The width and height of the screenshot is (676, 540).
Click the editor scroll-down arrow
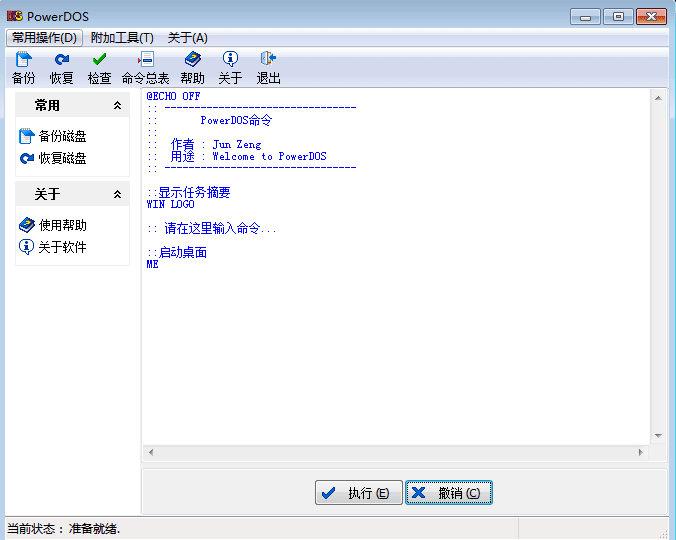[x=658, y=436]
